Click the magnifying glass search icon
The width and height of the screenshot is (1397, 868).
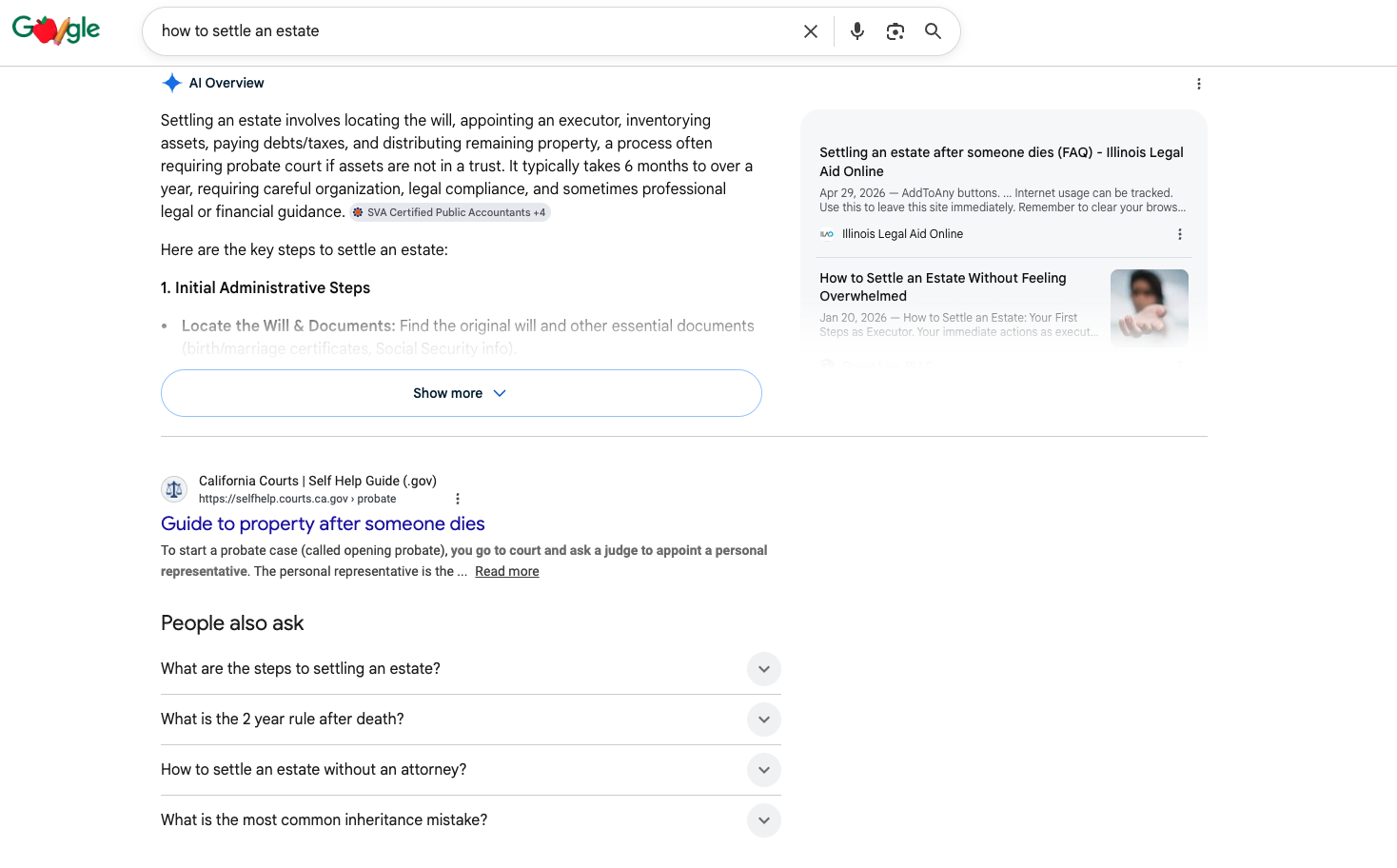pyautogui.click(x=934, y=31)
